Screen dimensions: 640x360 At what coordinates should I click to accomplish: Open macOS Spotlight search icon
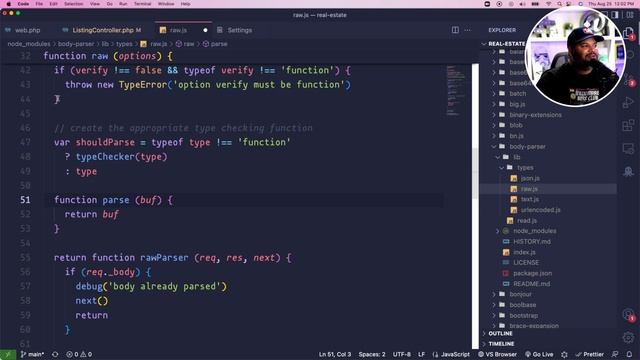tap(560, 4)
